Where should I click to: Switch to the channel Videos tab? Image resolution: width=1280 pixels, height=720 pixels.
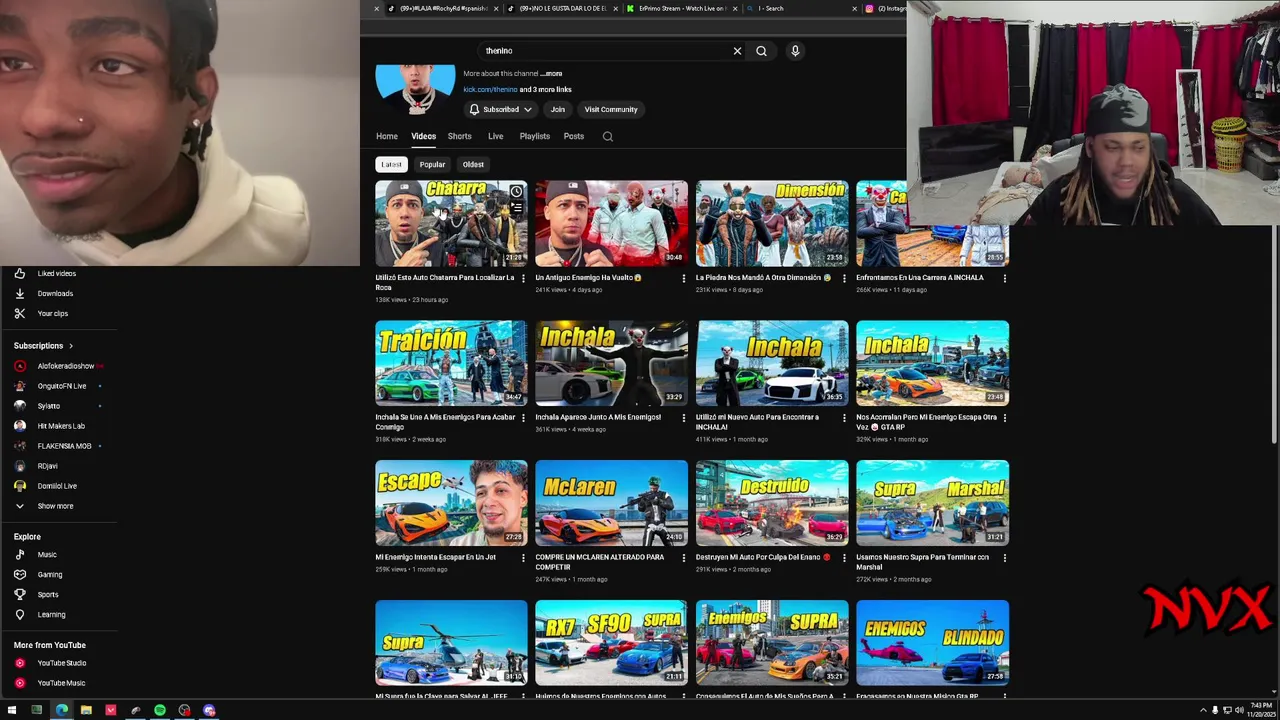pyautogui.click(x=423, y=136)
